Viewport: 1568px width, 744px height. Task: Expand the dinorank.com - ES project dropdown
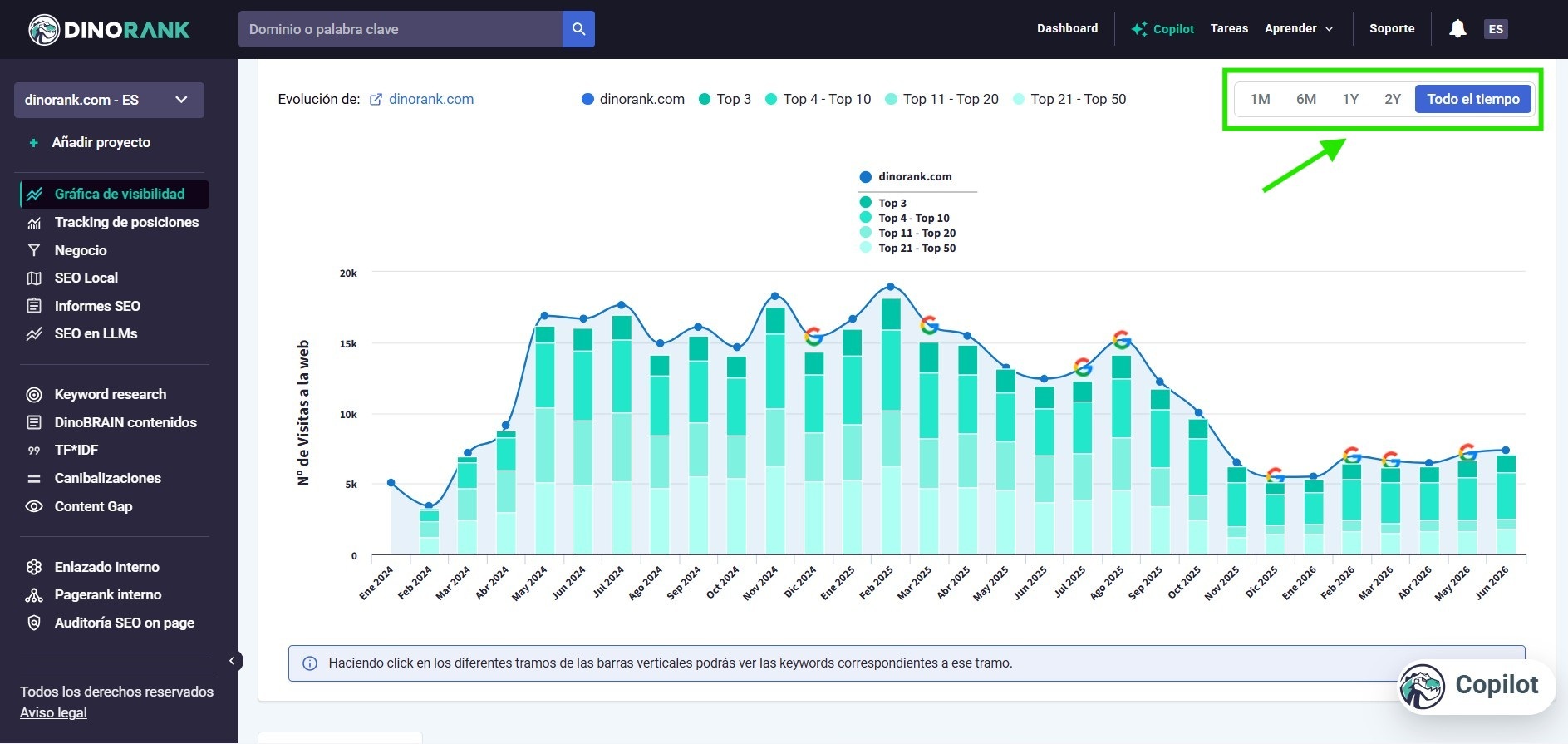click(109, 100)
